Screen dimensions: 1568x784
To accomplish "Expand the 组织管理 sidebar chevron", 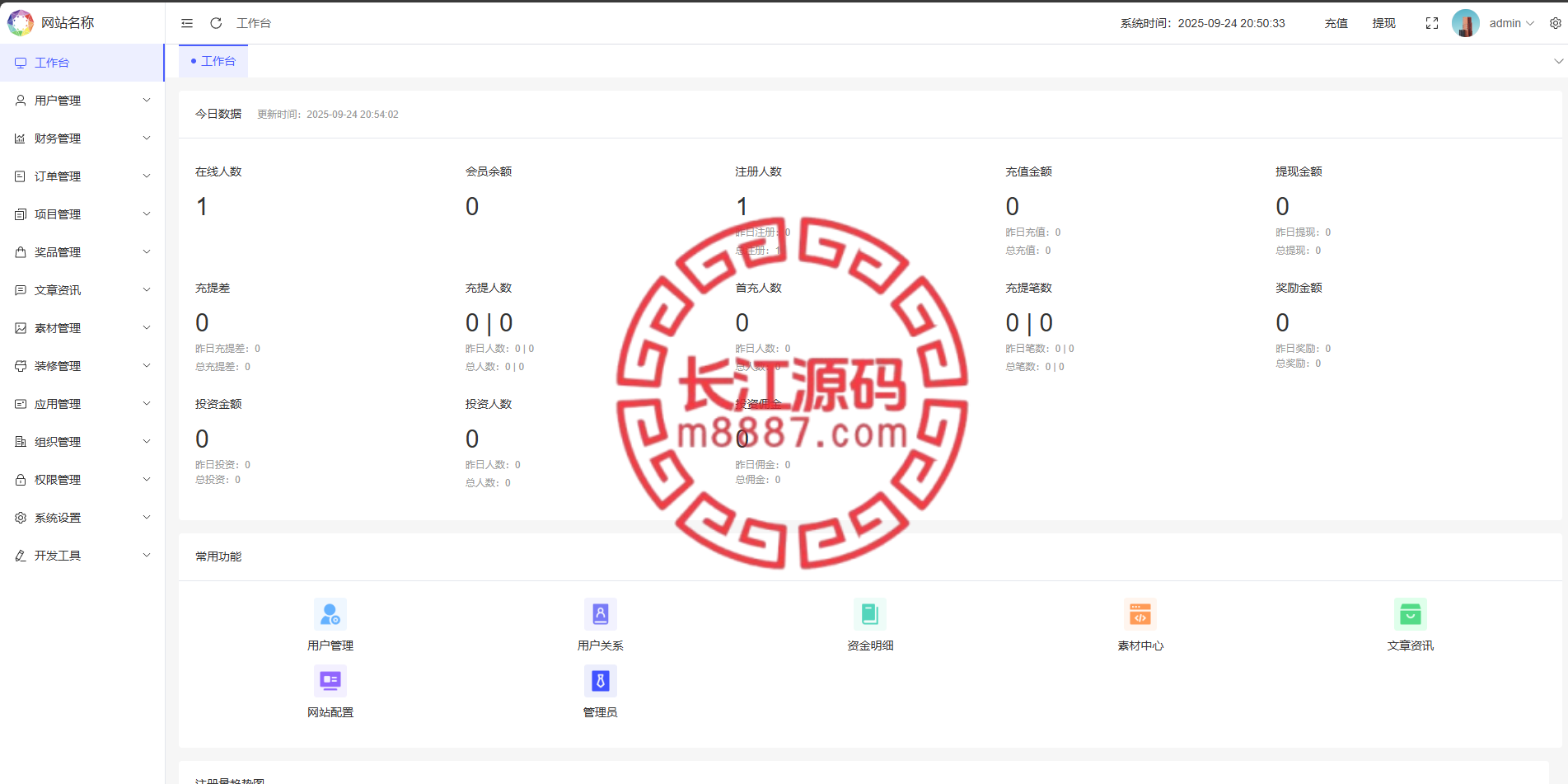I will pyautogui.click(x=147, y=442).
